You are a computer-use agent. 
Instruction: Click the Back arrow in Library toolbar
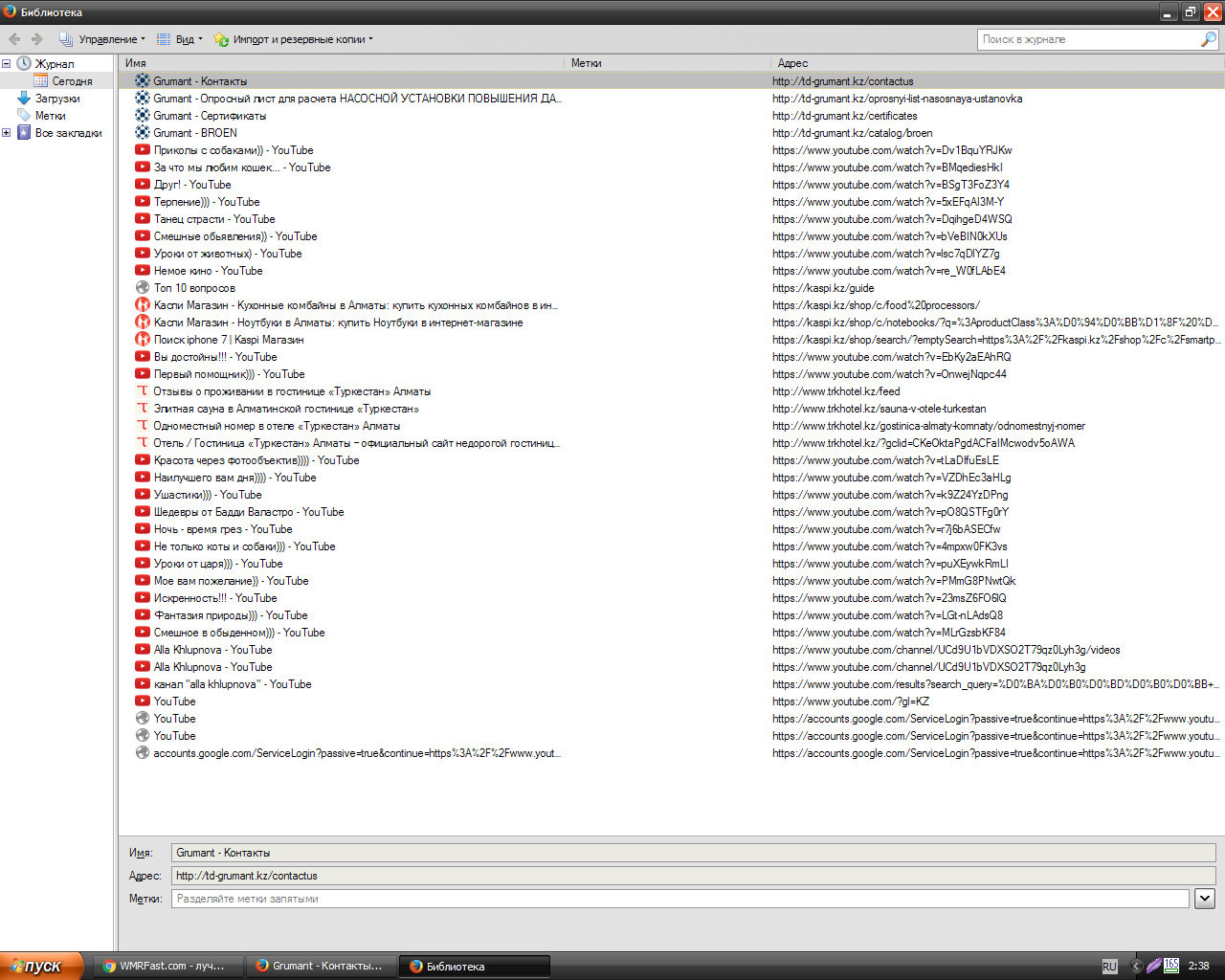pyautogui.click(x=14, y=39)
